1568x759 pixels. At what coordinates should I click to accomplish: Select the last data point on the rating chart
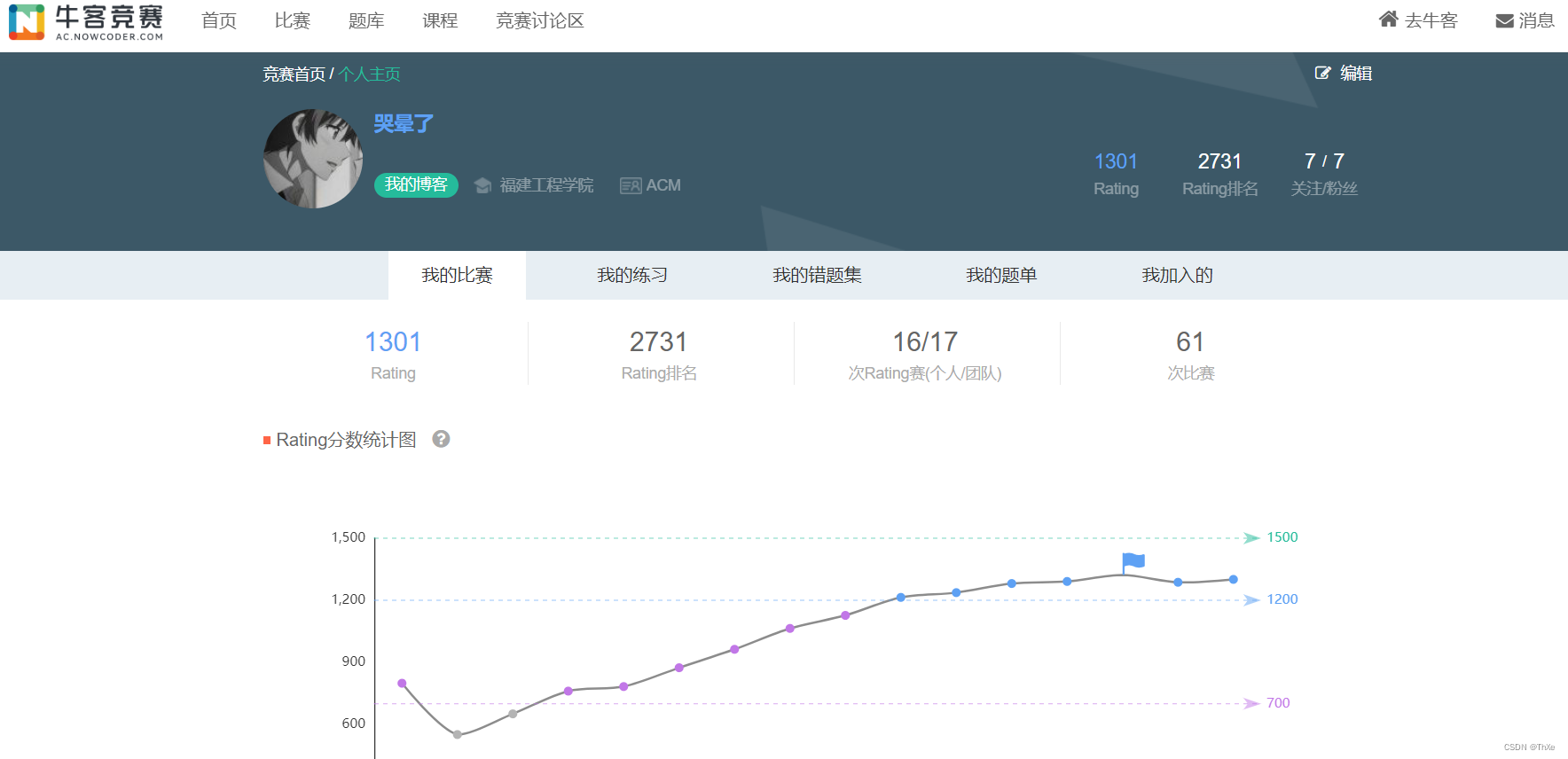pos(1233,580)
